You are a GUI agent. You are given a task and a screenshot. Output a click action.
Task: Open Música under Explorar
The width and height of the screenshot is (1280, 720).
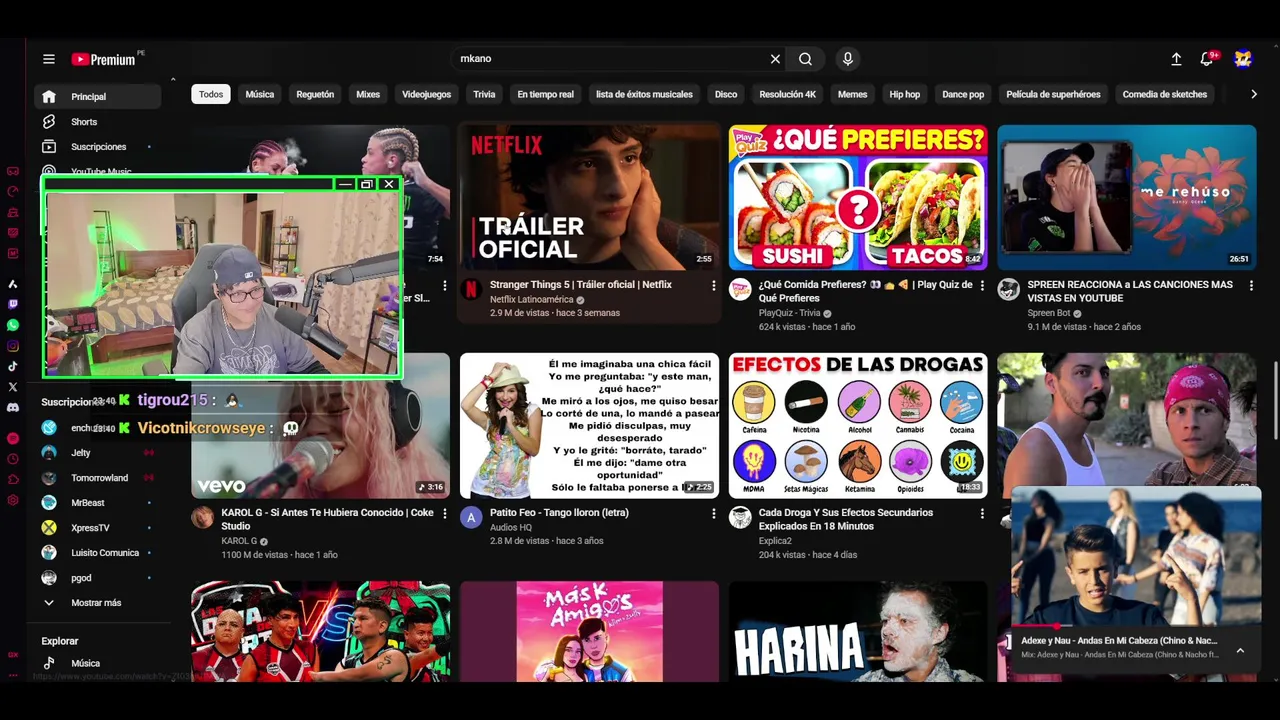click(98, 663)
